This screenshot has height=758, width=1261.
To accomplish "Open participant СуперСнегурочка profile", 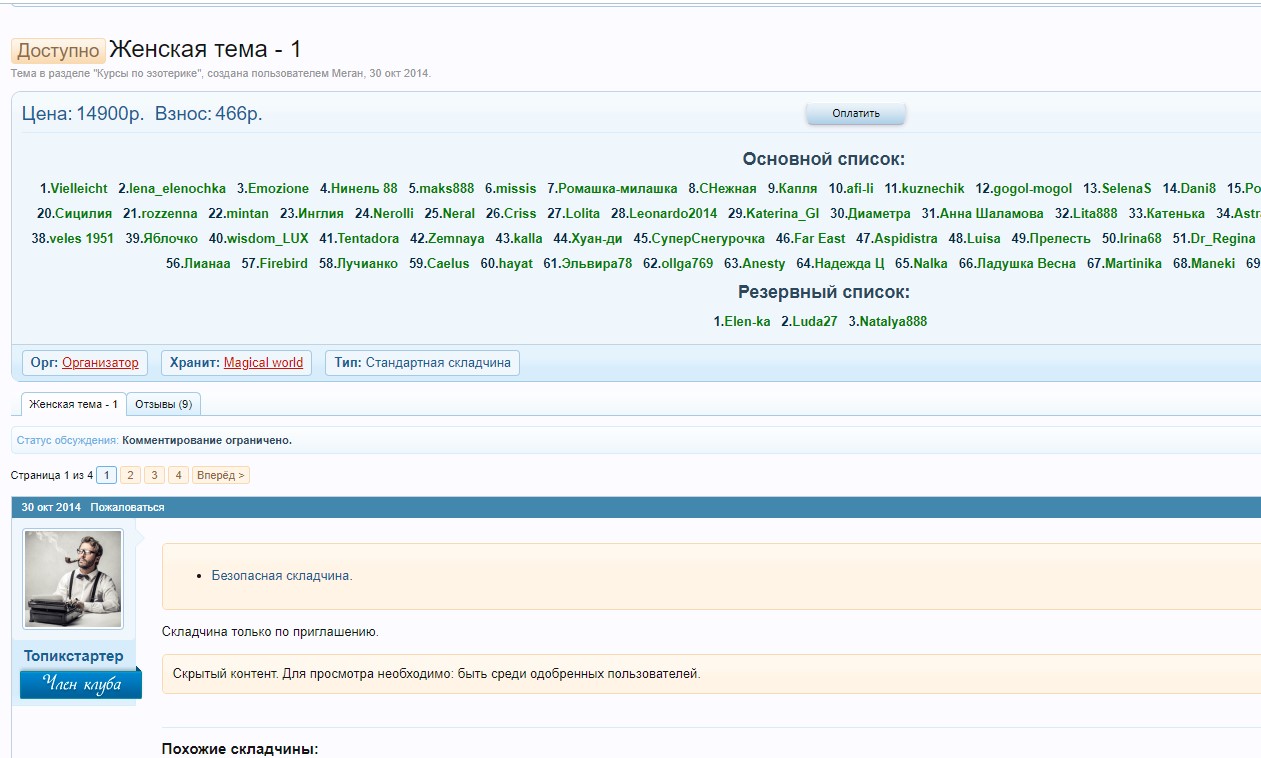I will [x=708, y=238].
